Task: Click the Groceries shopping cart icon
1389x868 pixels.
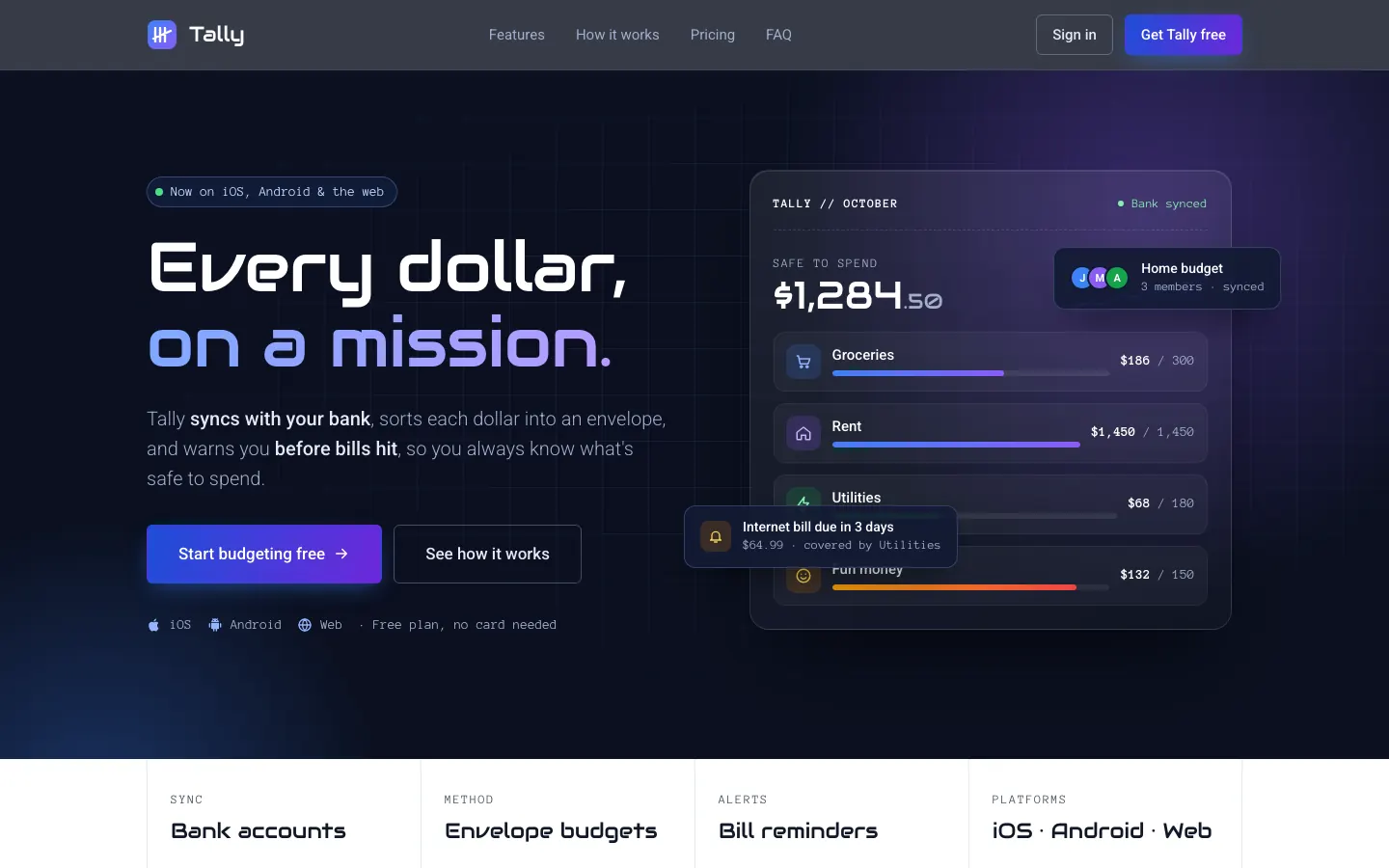Action: [x=803, y=362]
